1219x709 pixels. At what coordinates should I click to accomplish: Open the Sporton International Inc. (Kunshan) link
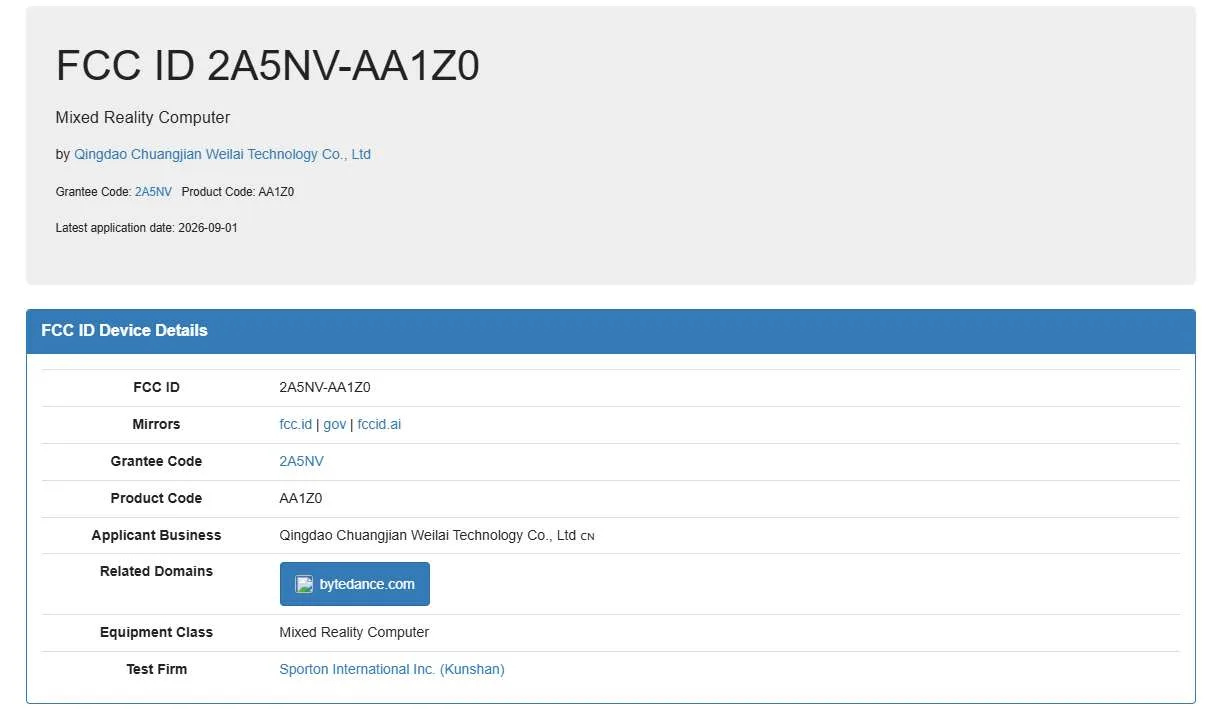(x=392, y=669)
